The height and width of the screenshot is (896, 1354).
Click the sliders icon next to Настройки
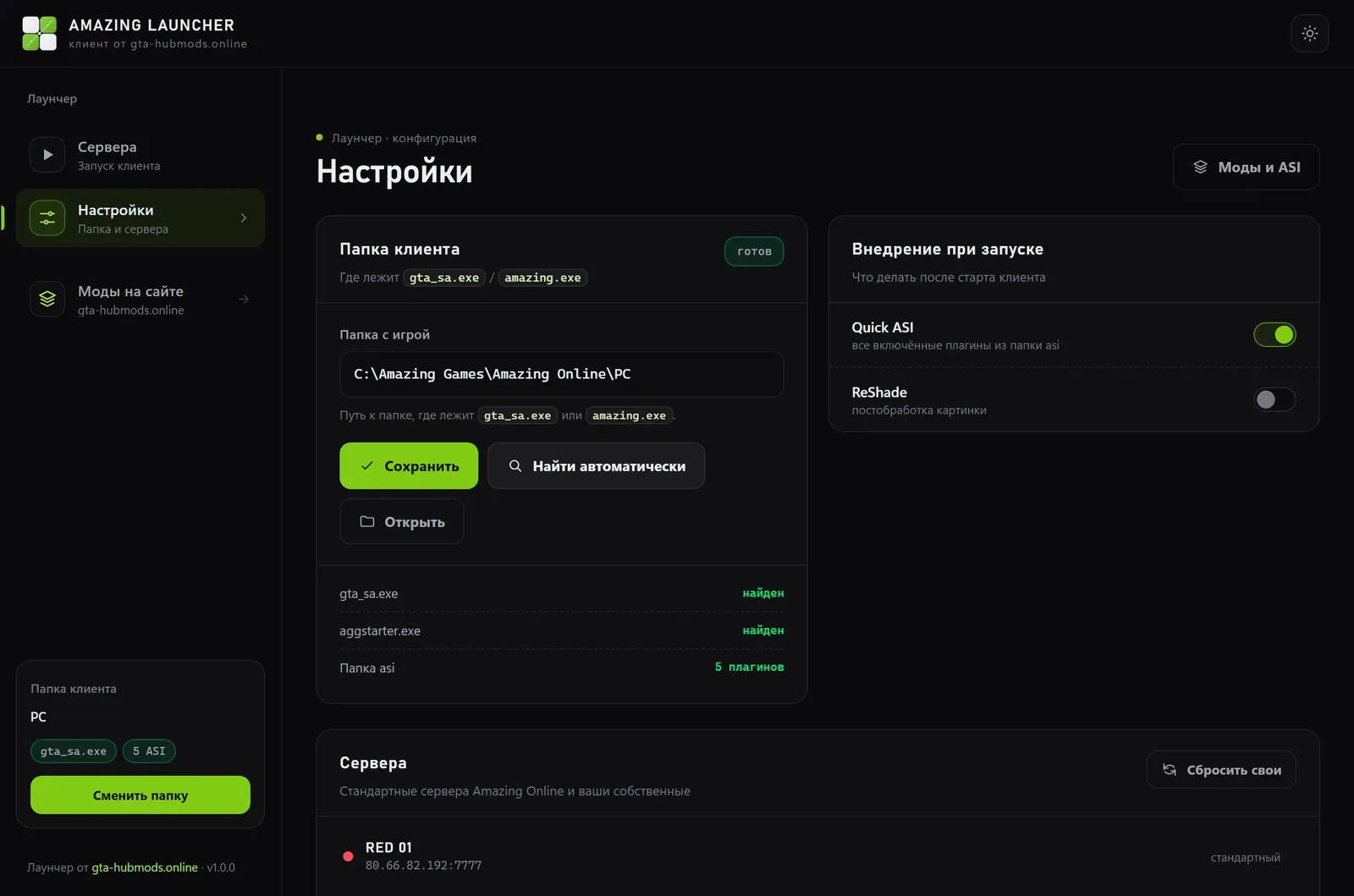coord(47,218)
